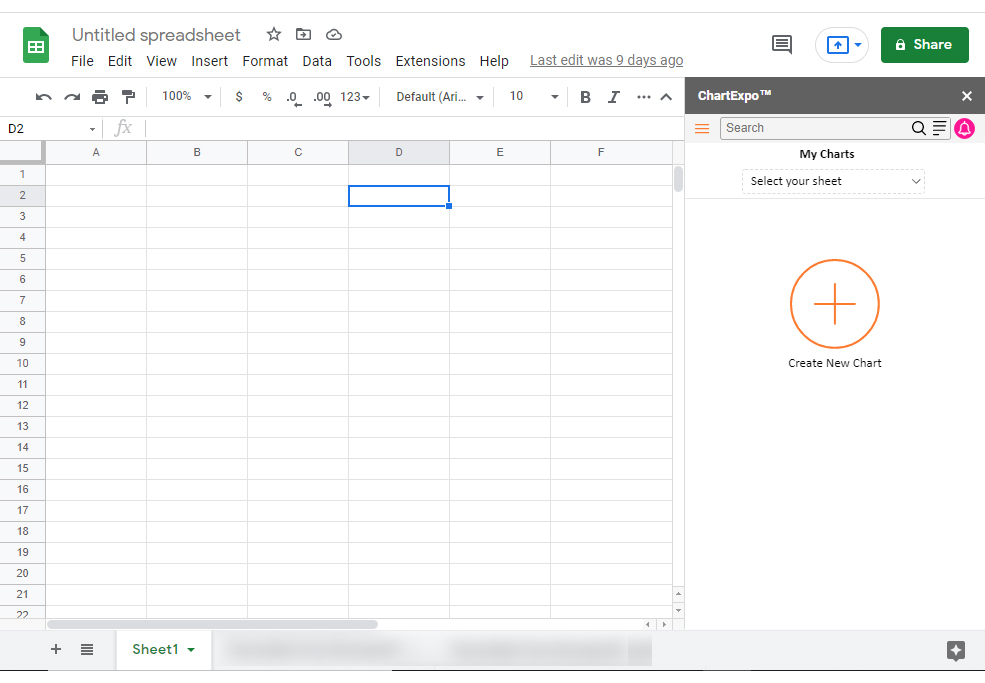
Task: Click the Untitled spreadsheet title
Action: click(156, 35)
